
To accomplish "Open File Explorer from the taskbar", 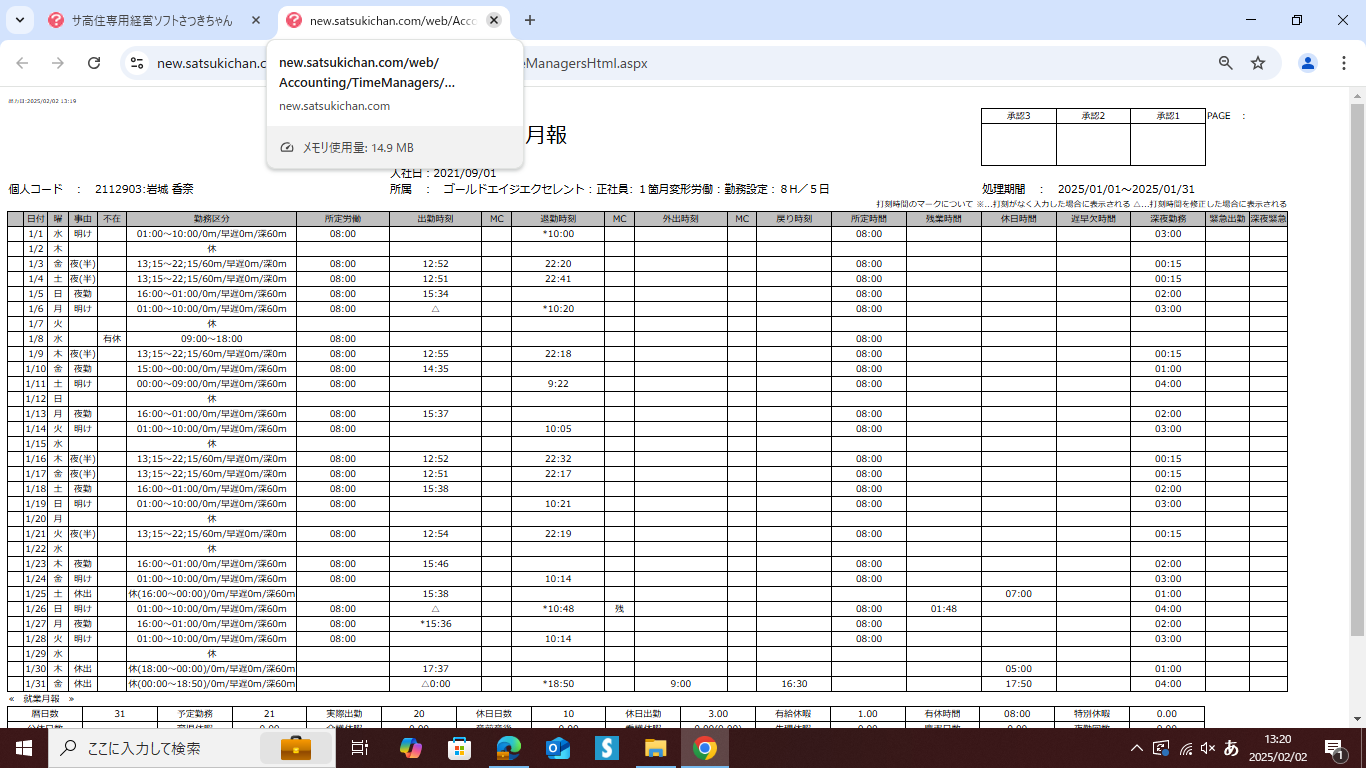I will tap(655, 748).
